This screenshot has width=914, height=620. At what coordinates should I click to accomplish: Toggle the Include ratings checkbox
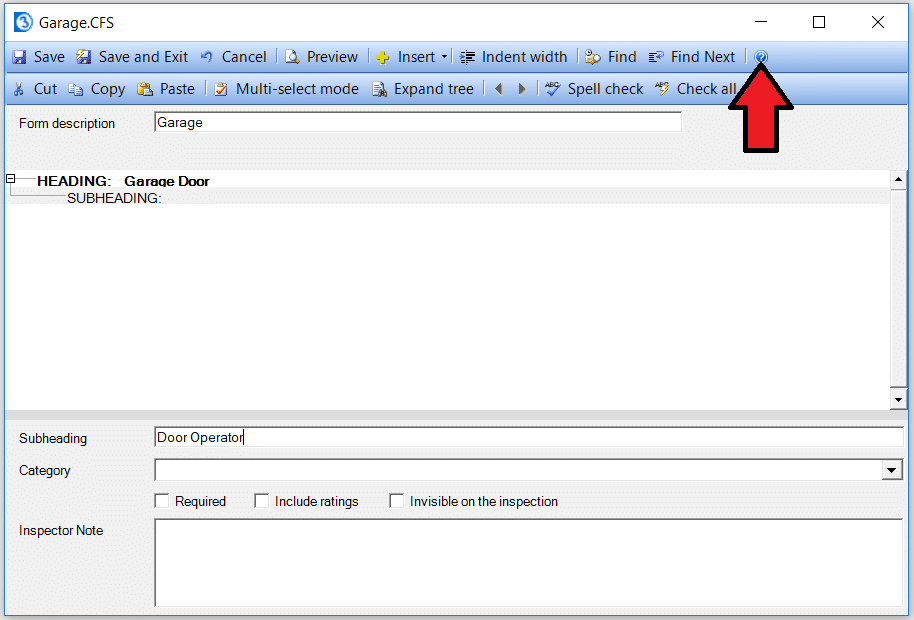pyautogui.click(x=262, y=501)
